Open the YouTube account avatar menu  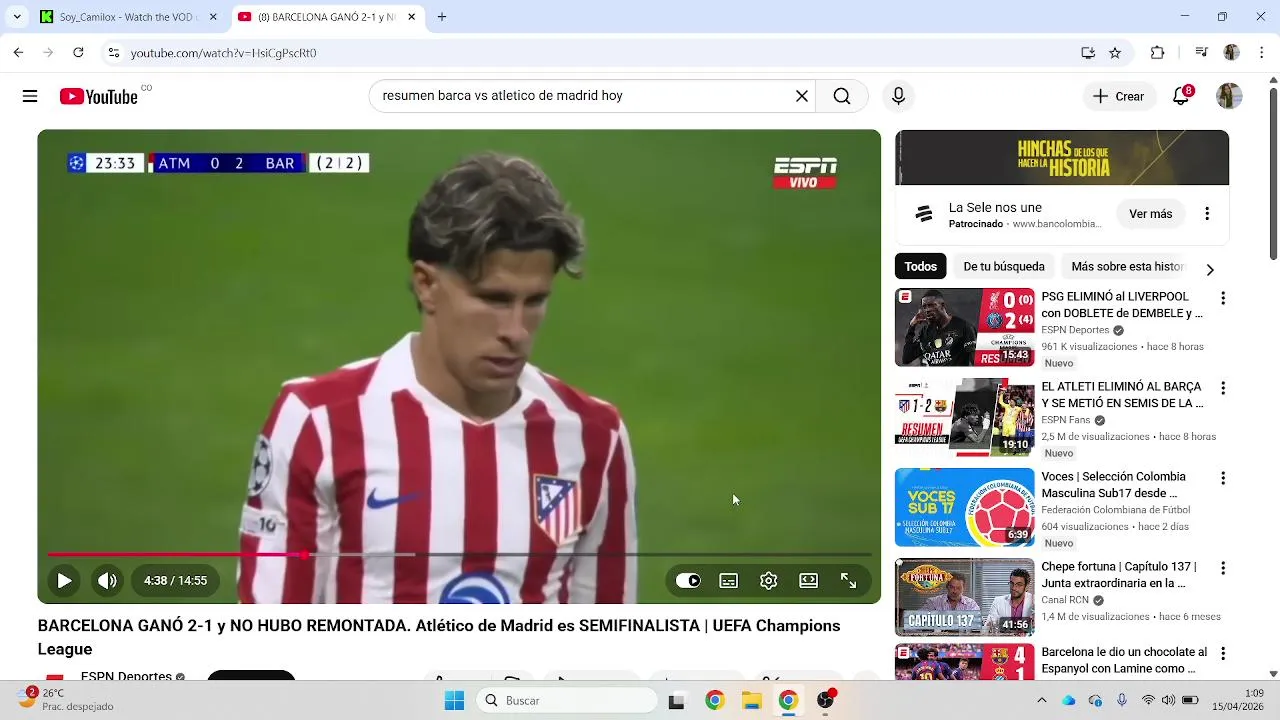click(x=1229, y=96)
